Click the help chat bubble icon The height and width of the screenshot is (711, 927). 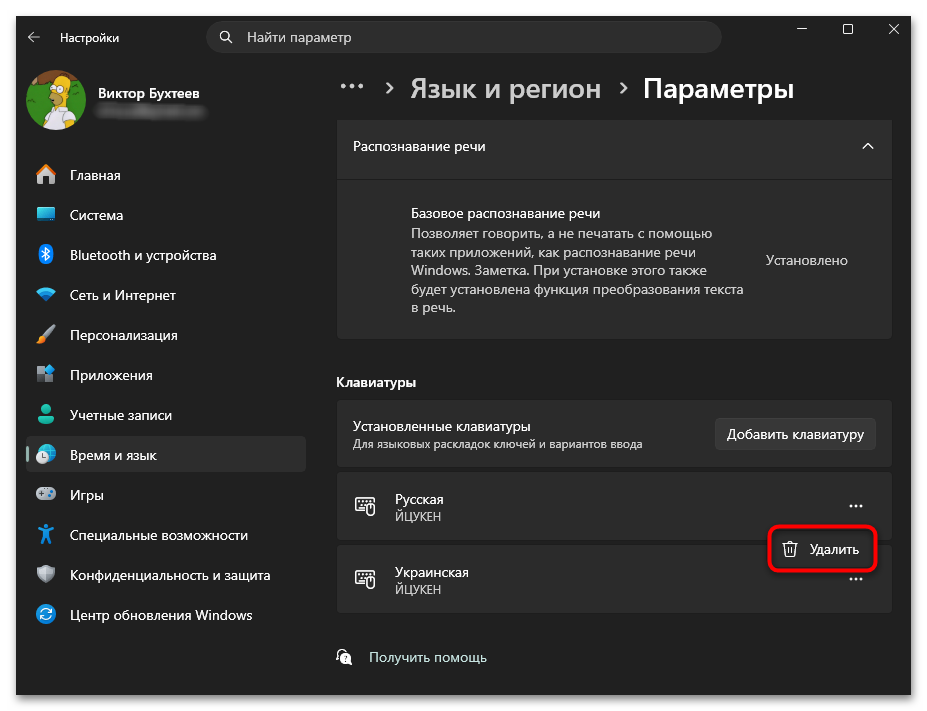345,657
